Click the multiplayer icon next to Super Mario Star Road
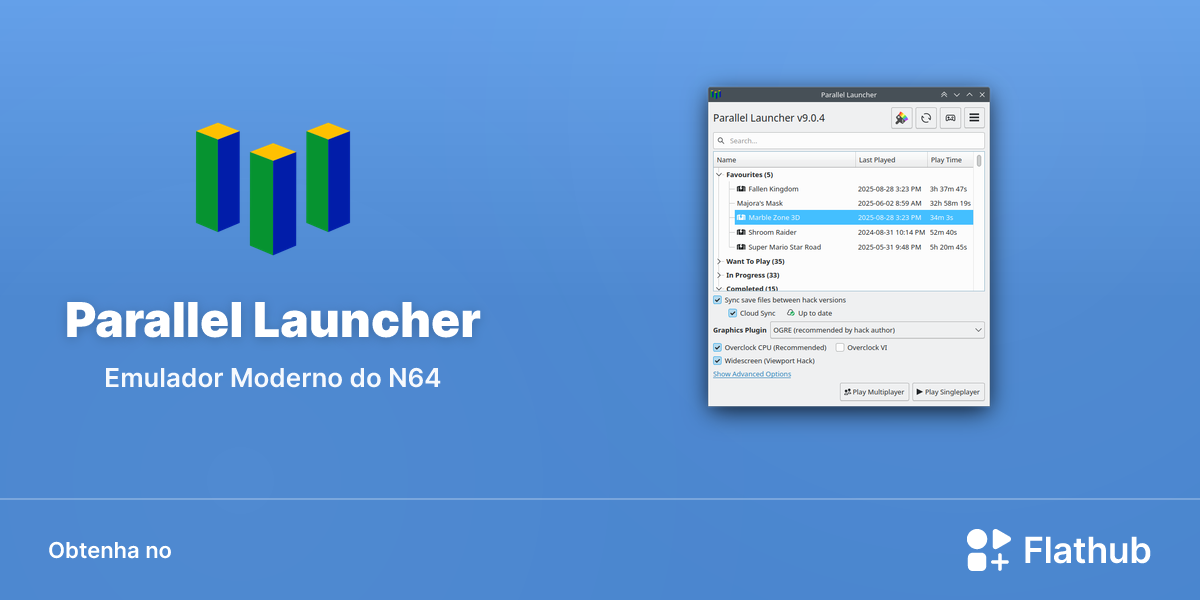This screenshot has height=600, width=1200. pos(741,247)
